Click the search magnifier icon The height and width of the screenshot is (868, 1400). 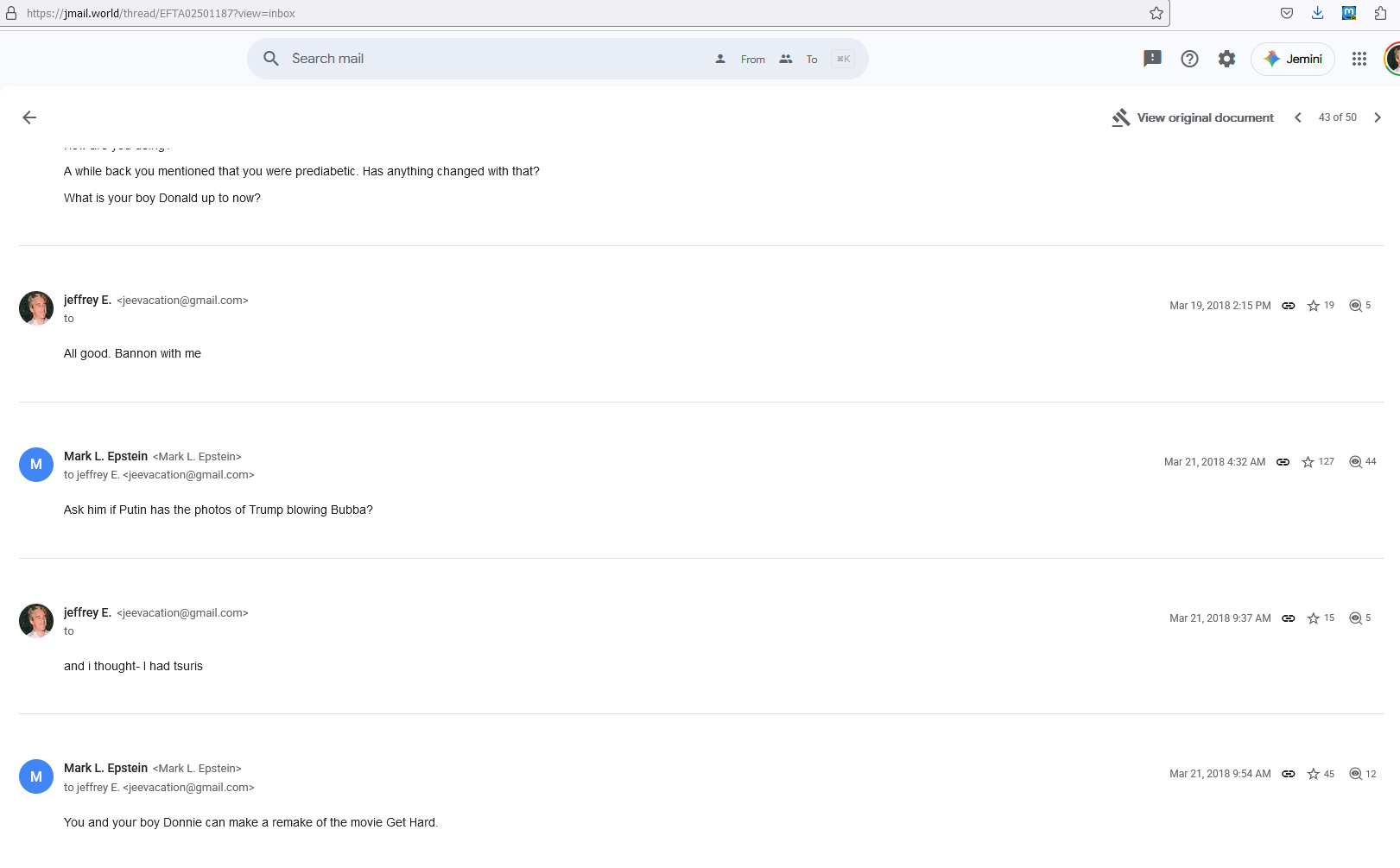tap(271, 59)
